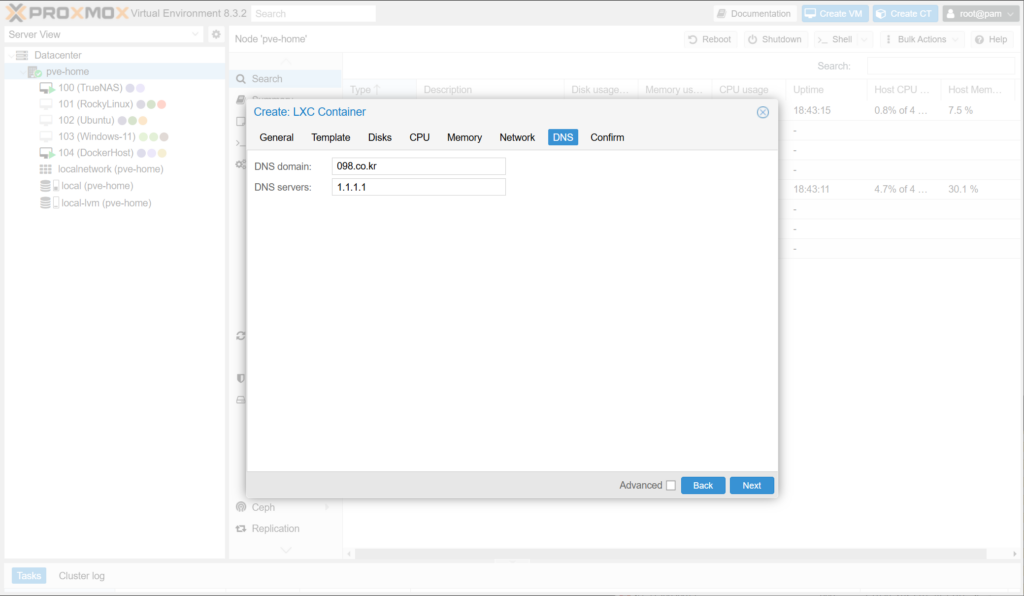The image size is (1024, 596).
Task: Switch to the Network tab
Action: tap(517, 137)
